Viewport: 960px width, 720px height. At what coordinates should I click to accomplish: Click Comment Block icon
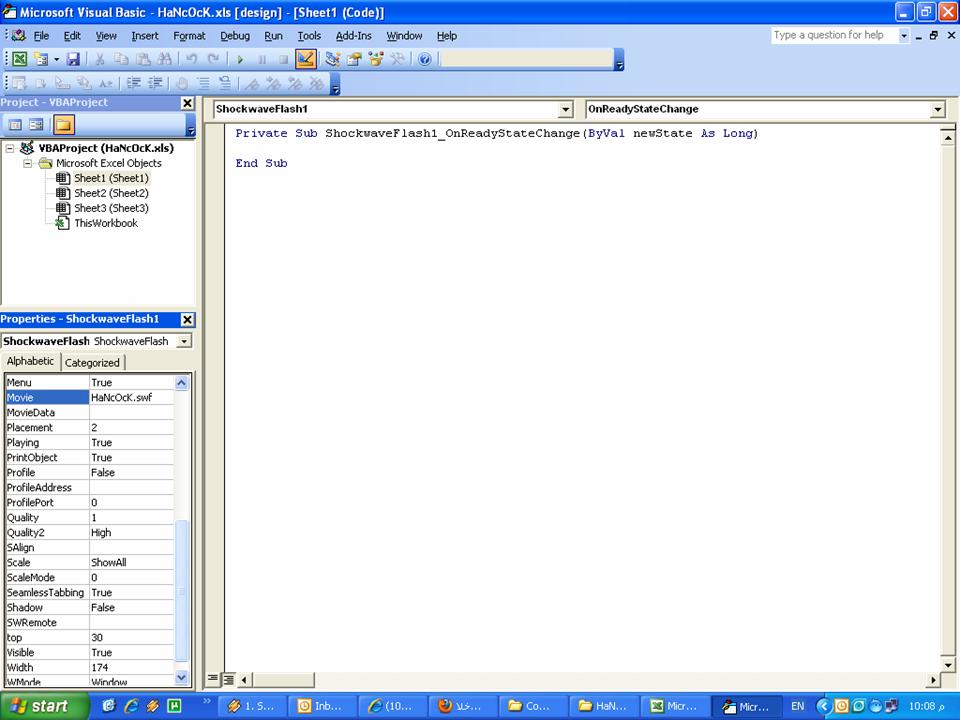tap(203, 83)
